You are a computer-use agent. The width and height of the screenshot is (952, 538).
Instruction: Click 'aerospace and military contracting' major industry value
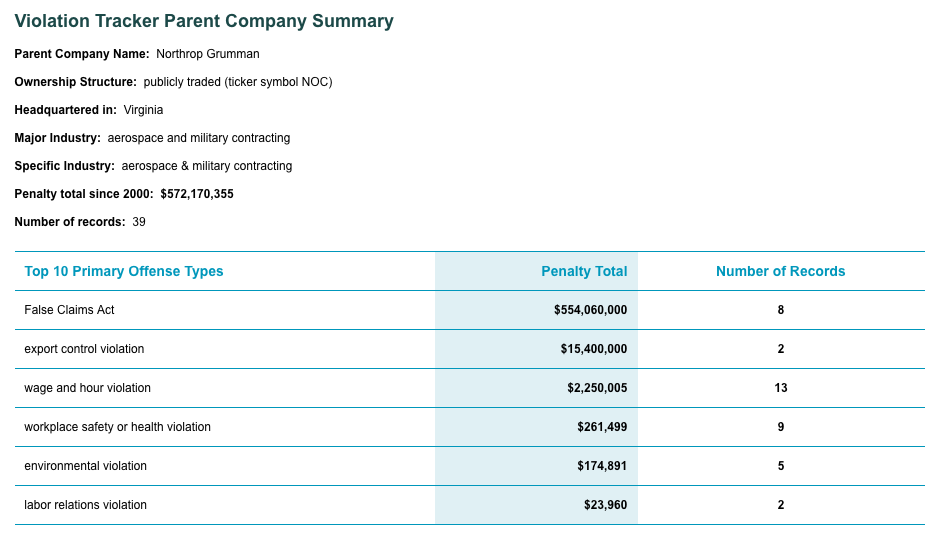(199, 138)
